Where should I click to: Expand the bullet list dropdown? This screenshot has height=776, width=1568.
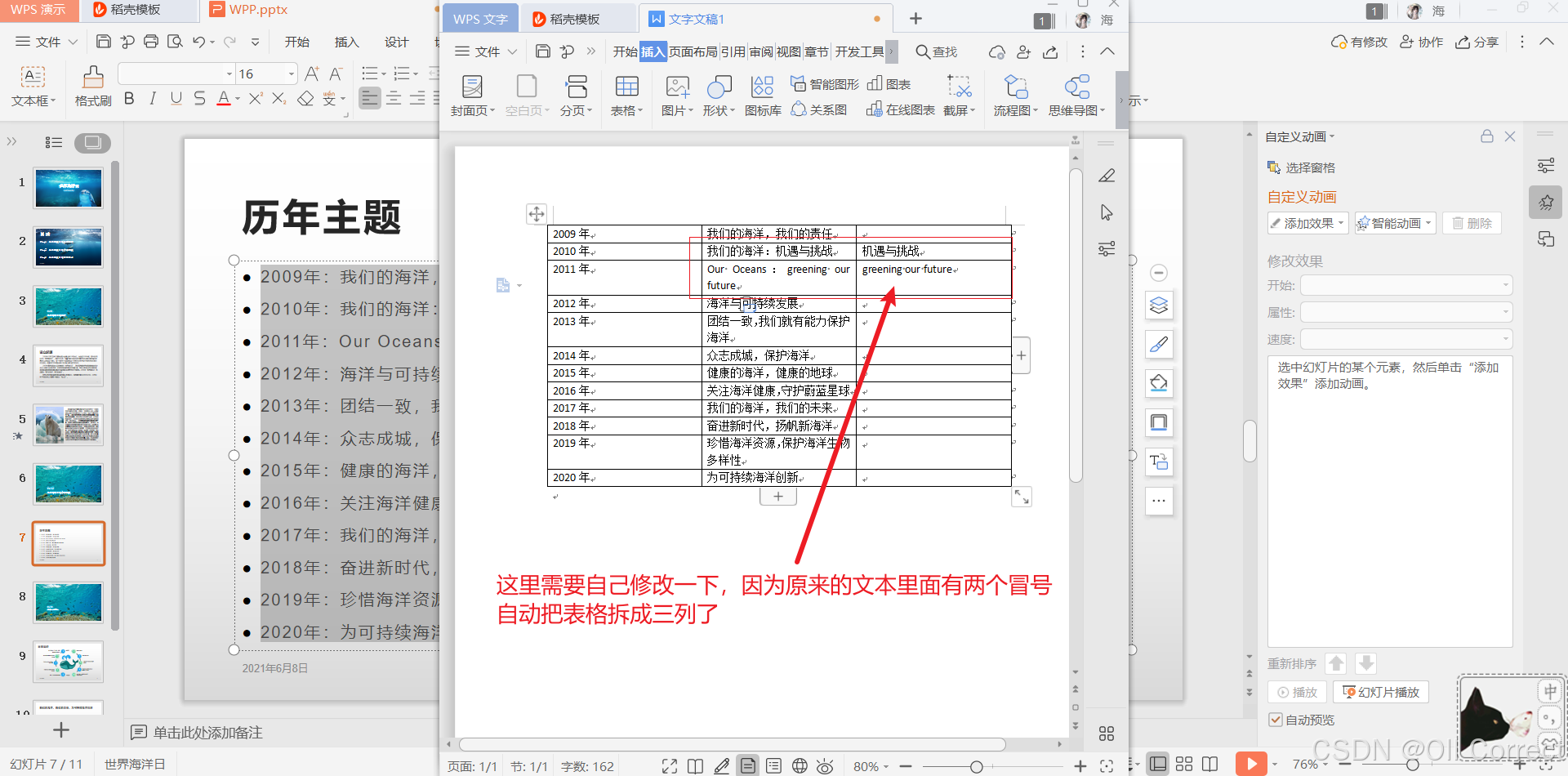pyautogui.click(x=382, y=74)
